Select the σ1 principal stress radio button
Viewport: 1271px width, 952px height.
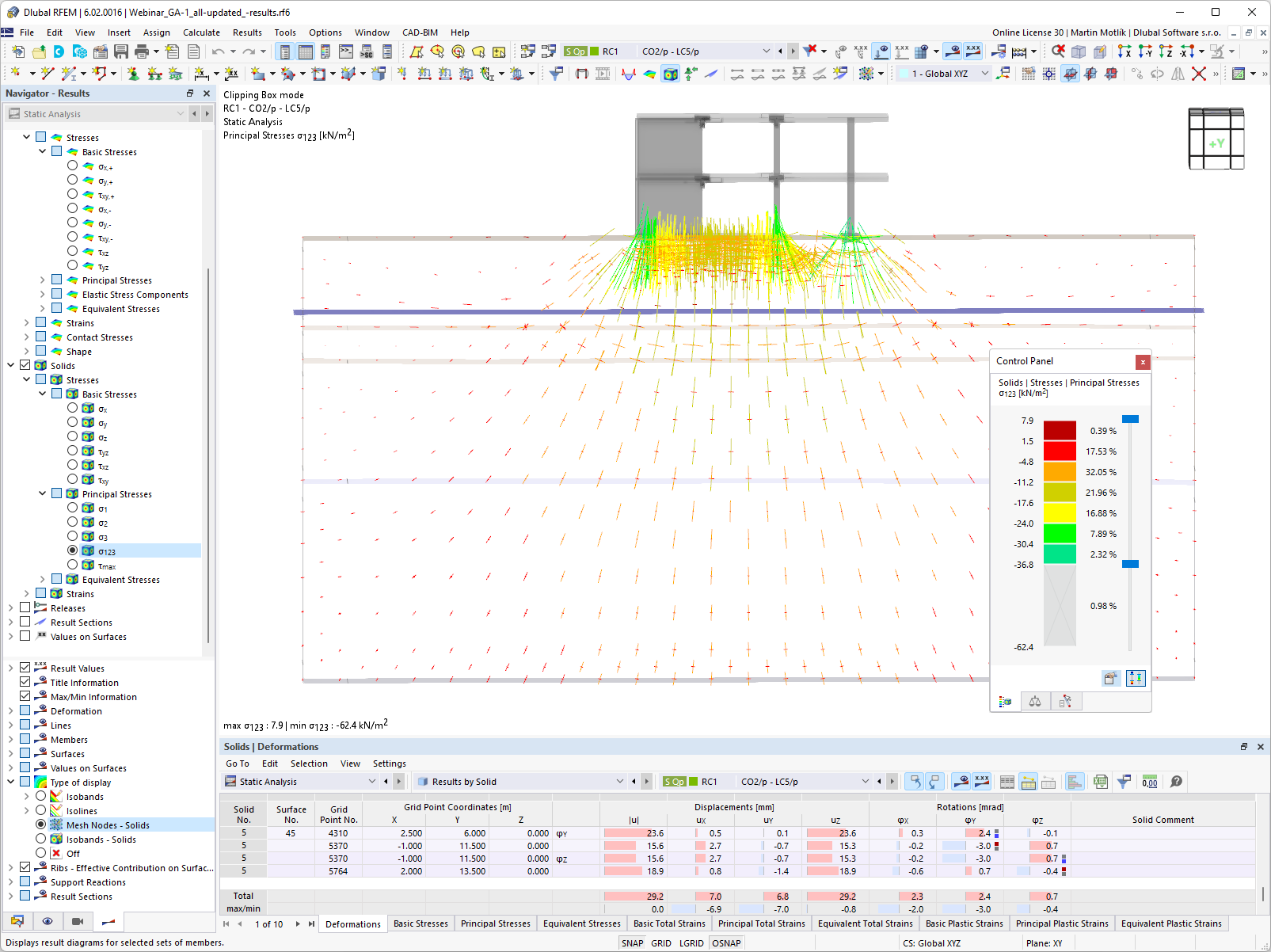[73, 508]
